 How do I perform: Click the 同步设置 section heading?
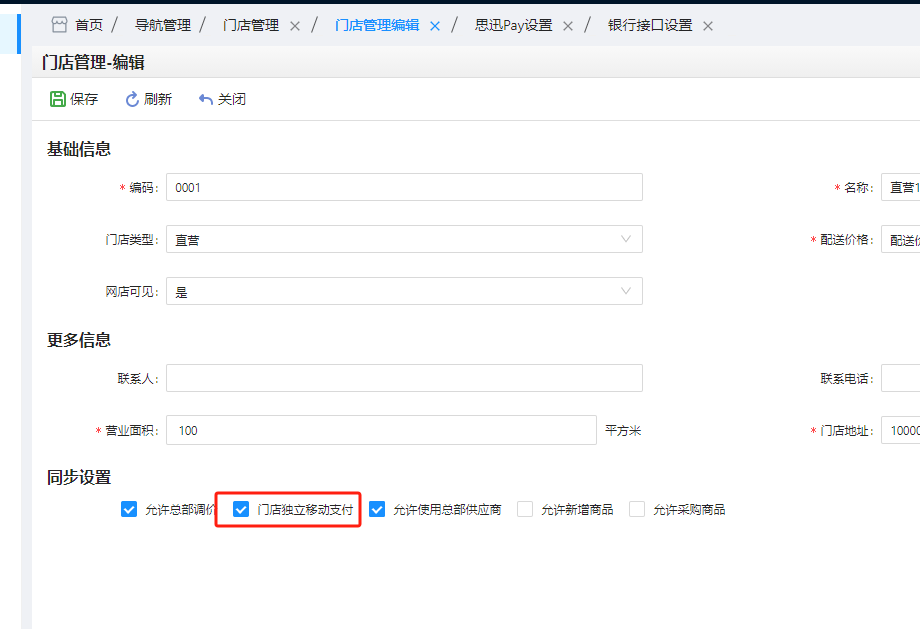[79, 477]
